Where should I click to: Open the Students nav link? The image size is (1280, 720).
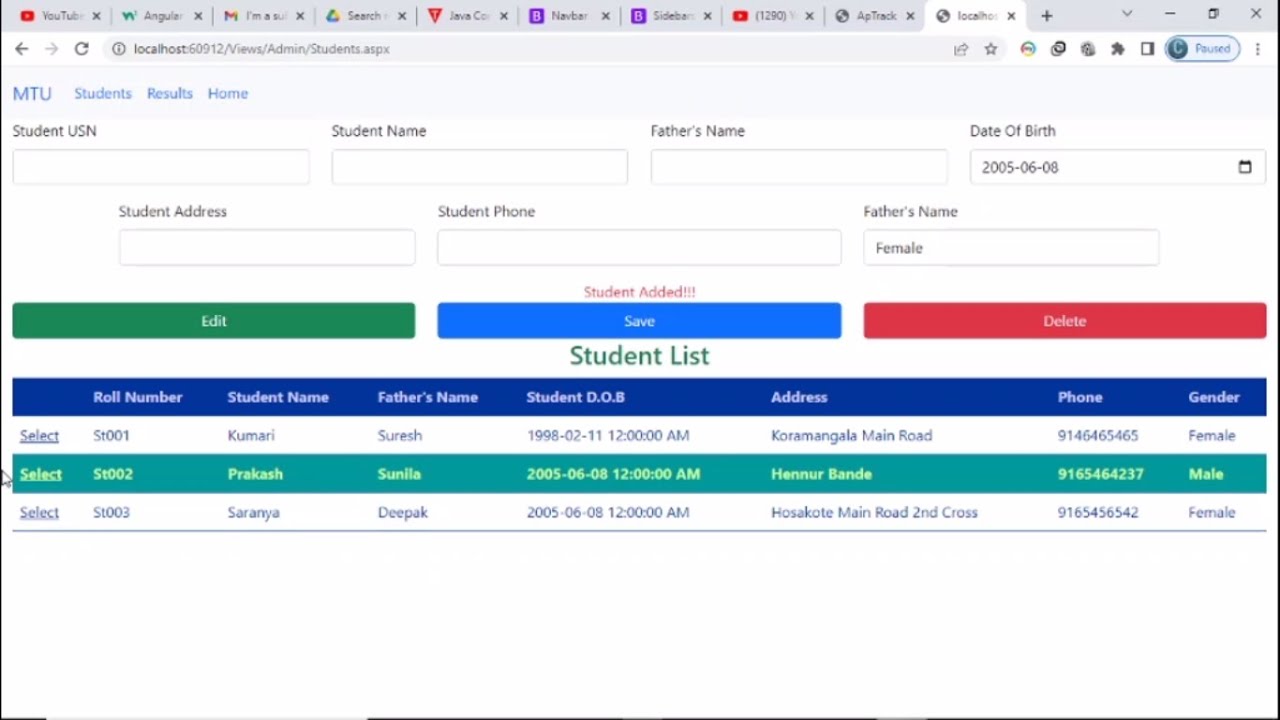pos(102,93)
